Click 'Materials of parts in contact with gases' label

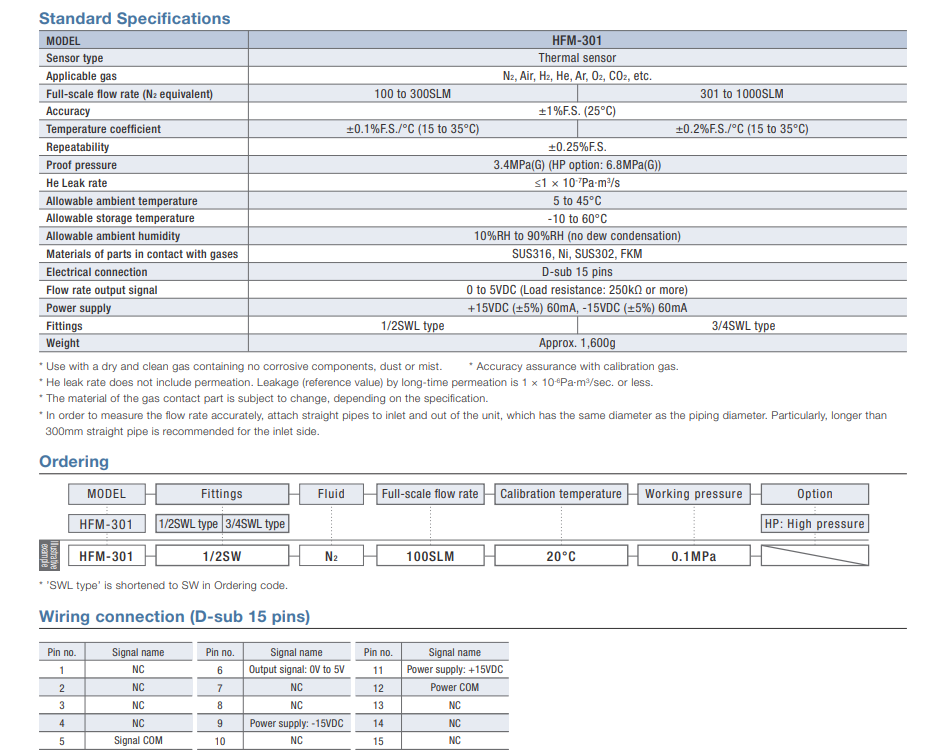(142, 254)
